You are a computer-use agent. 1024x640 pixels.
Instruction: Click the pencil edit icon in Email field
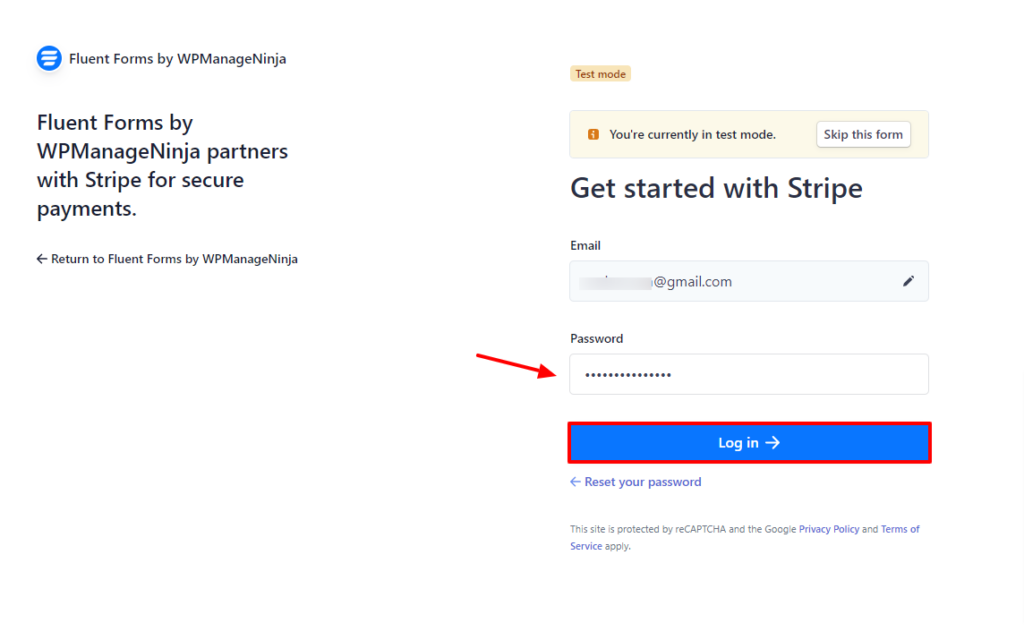coord(908,281)
